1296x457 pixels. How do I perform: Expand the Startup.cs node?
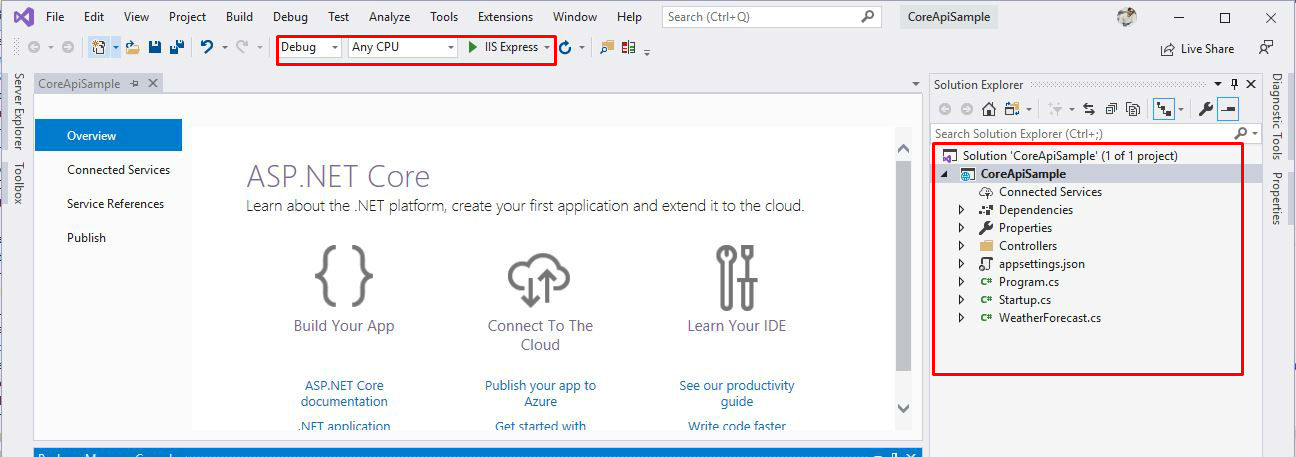pos(962,300)
